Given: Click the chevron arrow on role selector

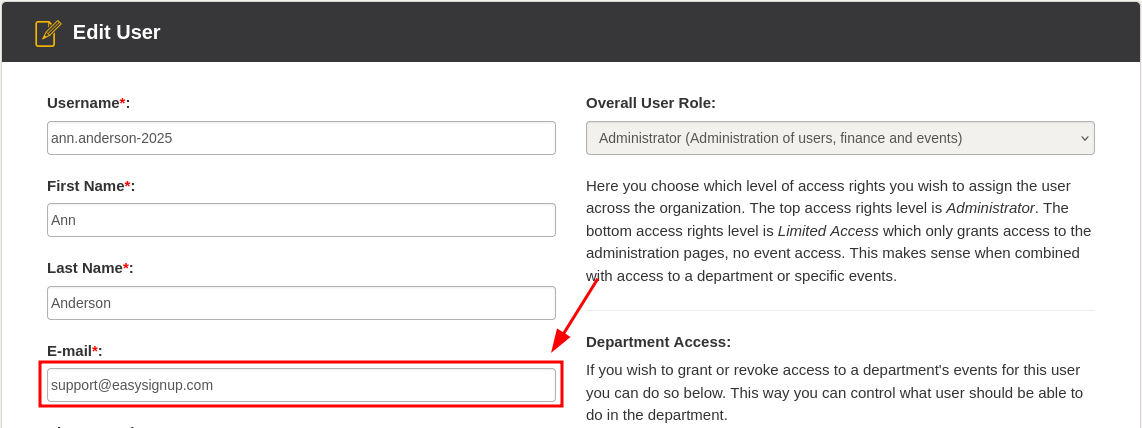Looking at the screenshot, I should (1084, 138).
